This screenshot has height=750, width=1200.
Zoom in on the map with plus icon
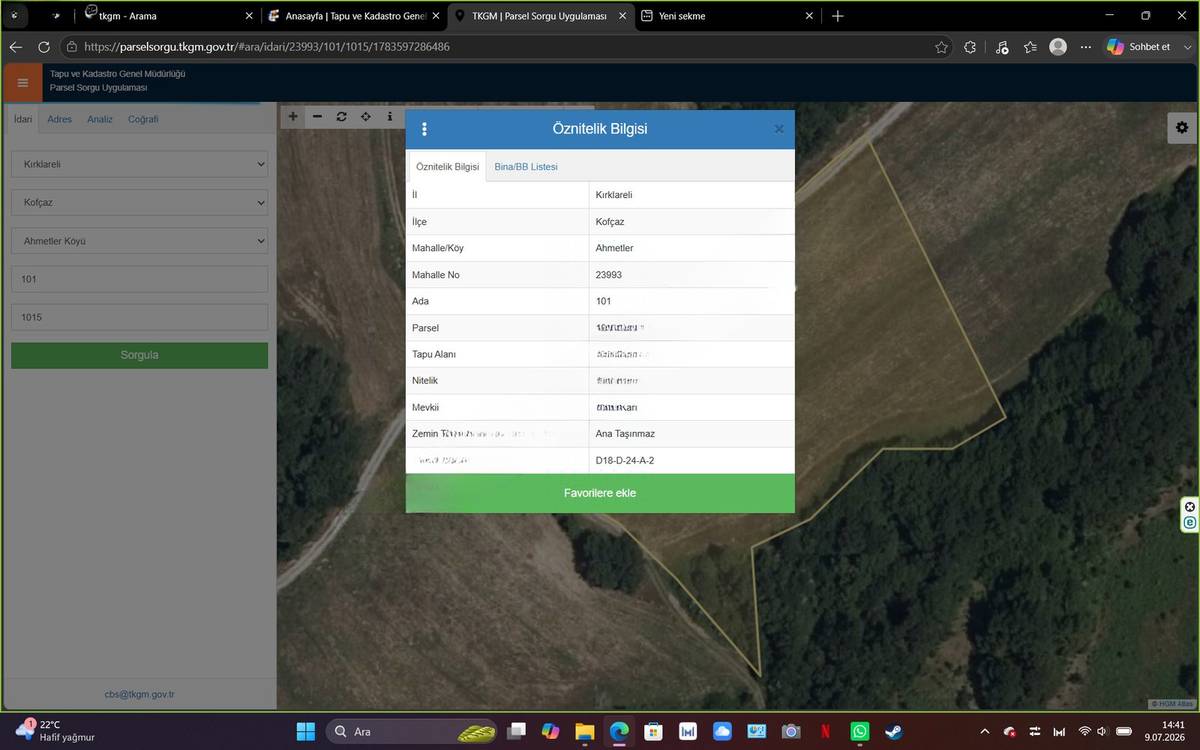[x=293, y=117]
